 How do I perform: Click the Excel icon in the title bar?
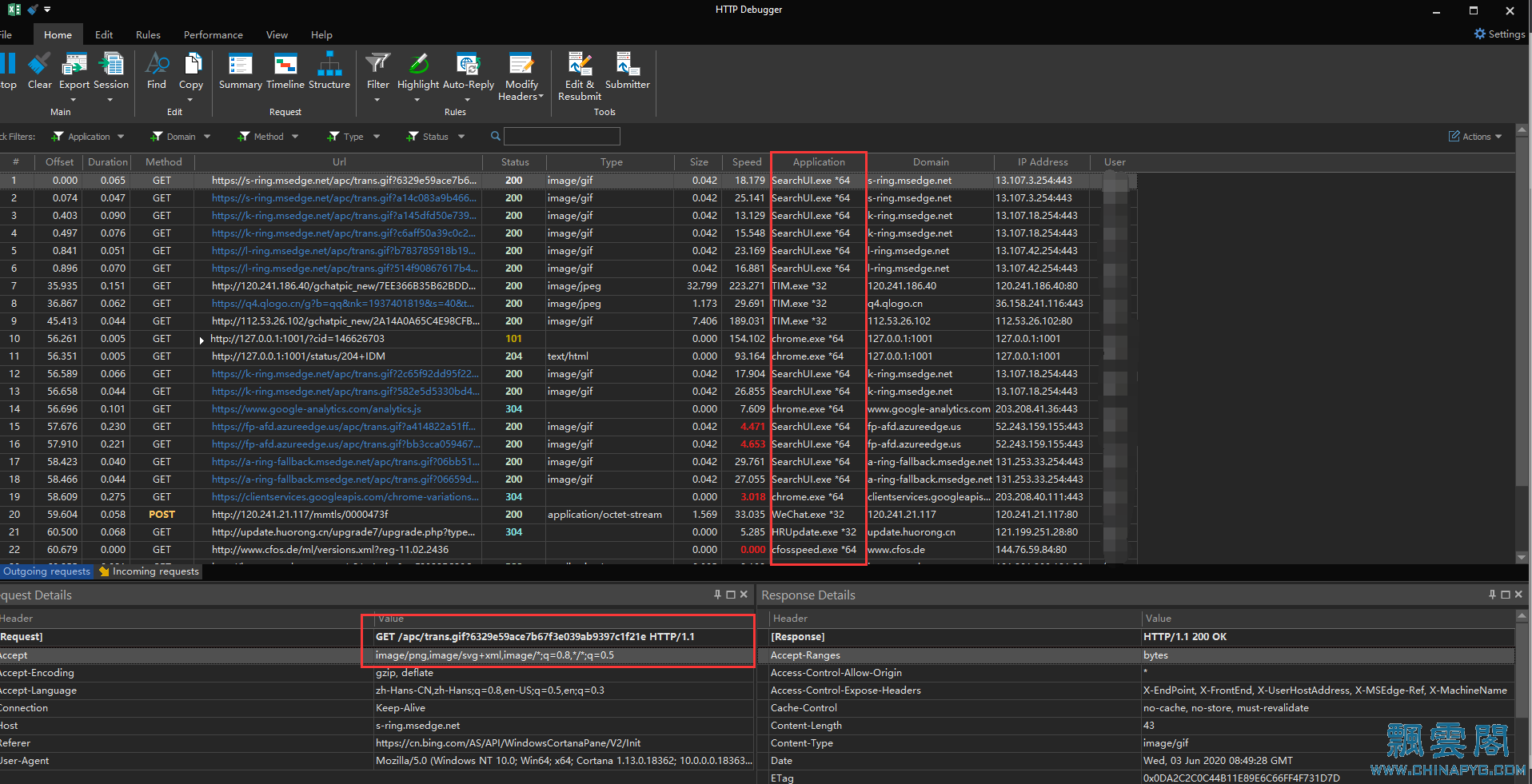(14, 10)
